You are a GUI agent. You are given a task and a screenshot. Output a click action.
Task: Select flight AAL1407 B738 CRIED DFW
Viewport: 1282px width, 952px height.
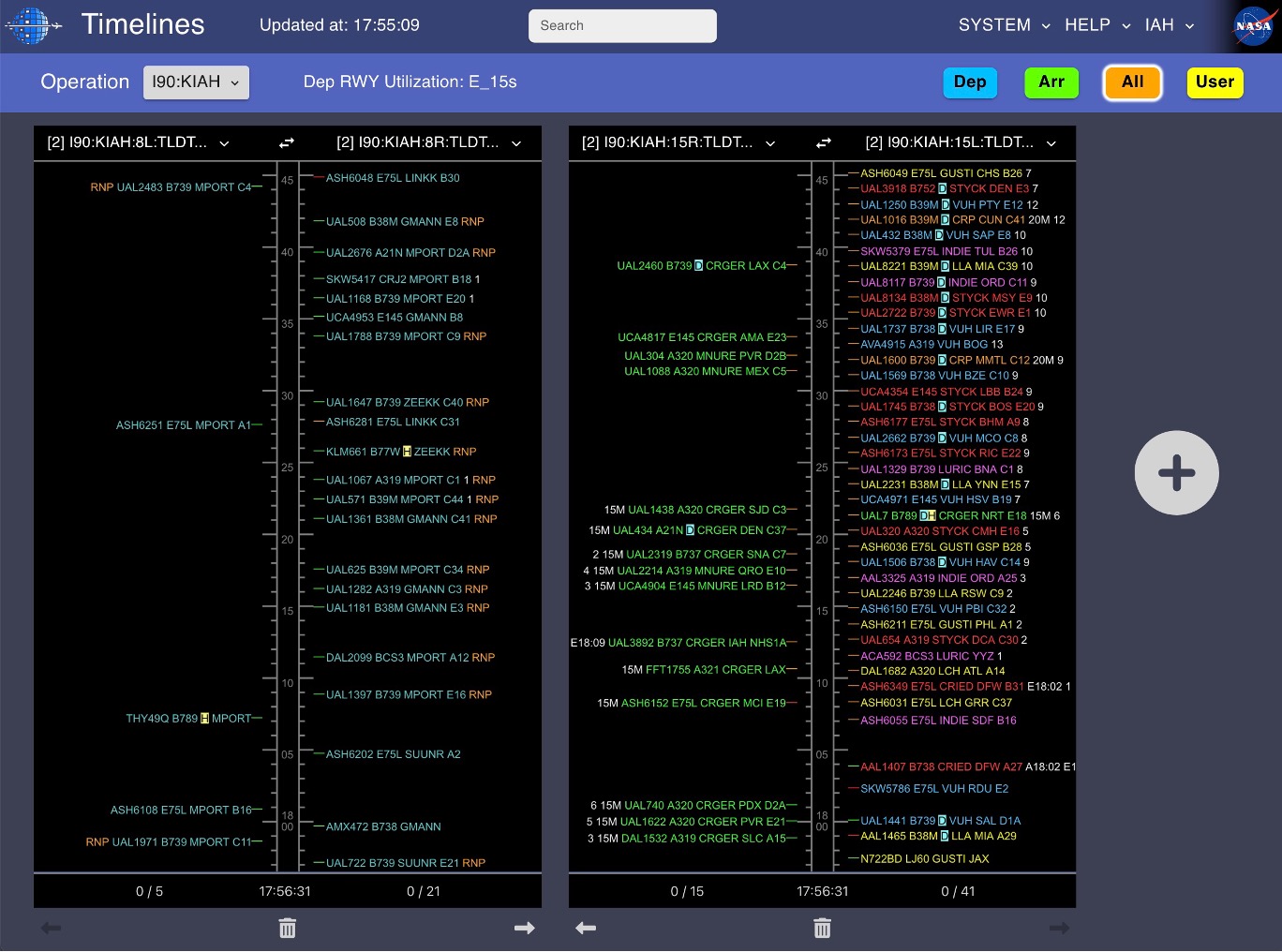tap(968, 767)
